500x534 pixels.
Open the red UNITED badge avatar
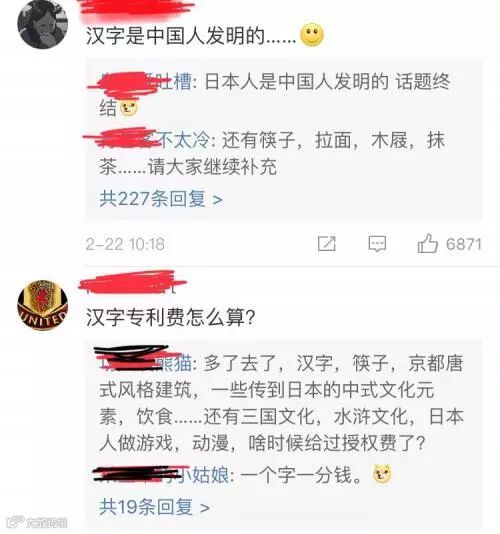coord(43,305)
